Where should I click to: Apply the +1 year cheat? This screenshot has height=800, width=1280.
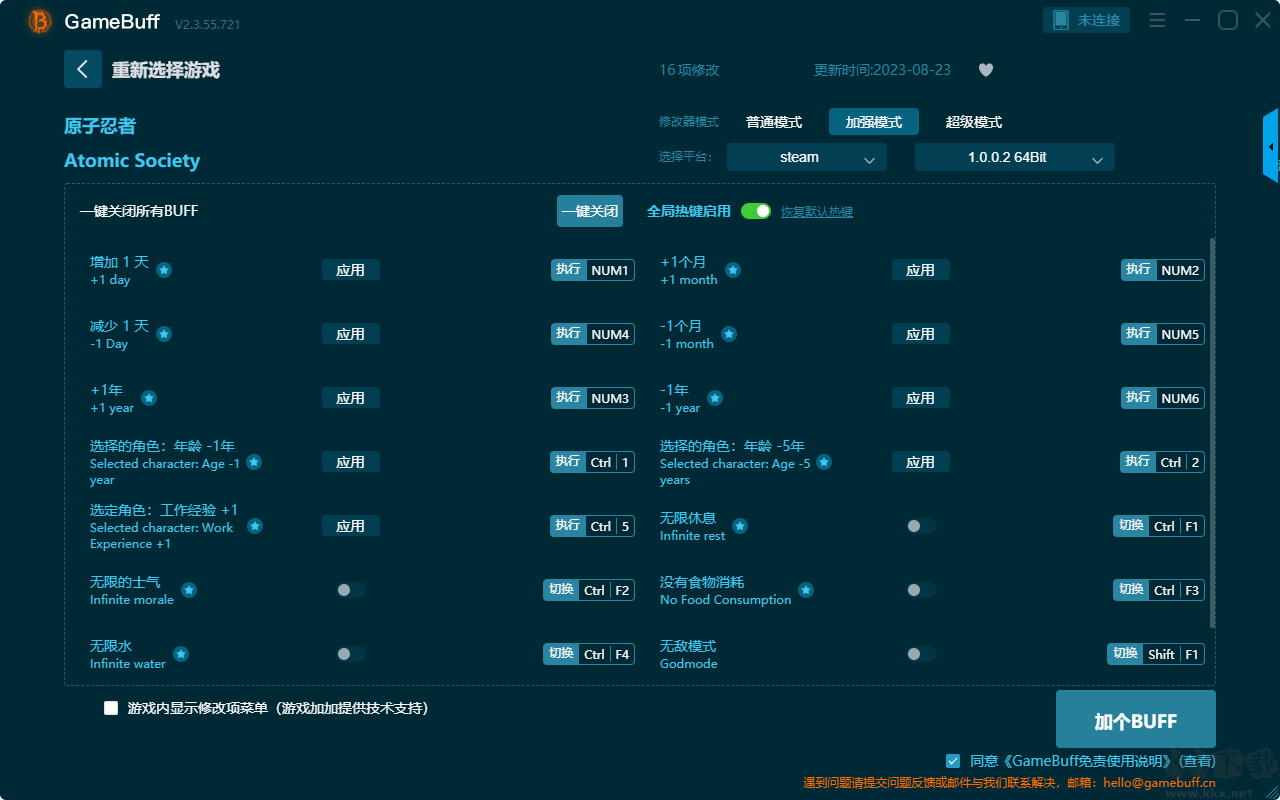click(351, 398)
